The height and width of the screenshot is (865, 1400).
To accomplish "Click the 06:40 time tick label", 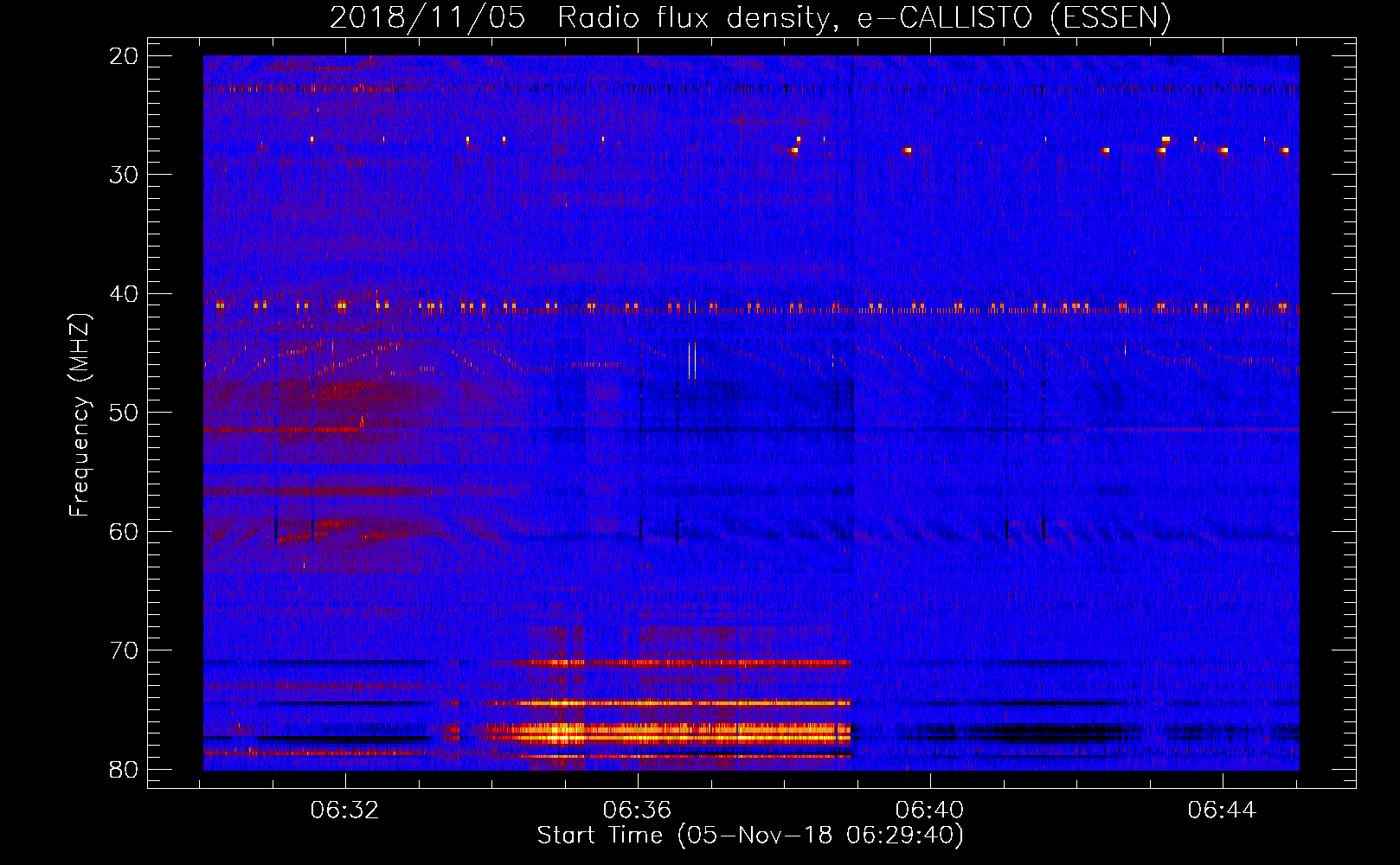I will click(930, 811).
